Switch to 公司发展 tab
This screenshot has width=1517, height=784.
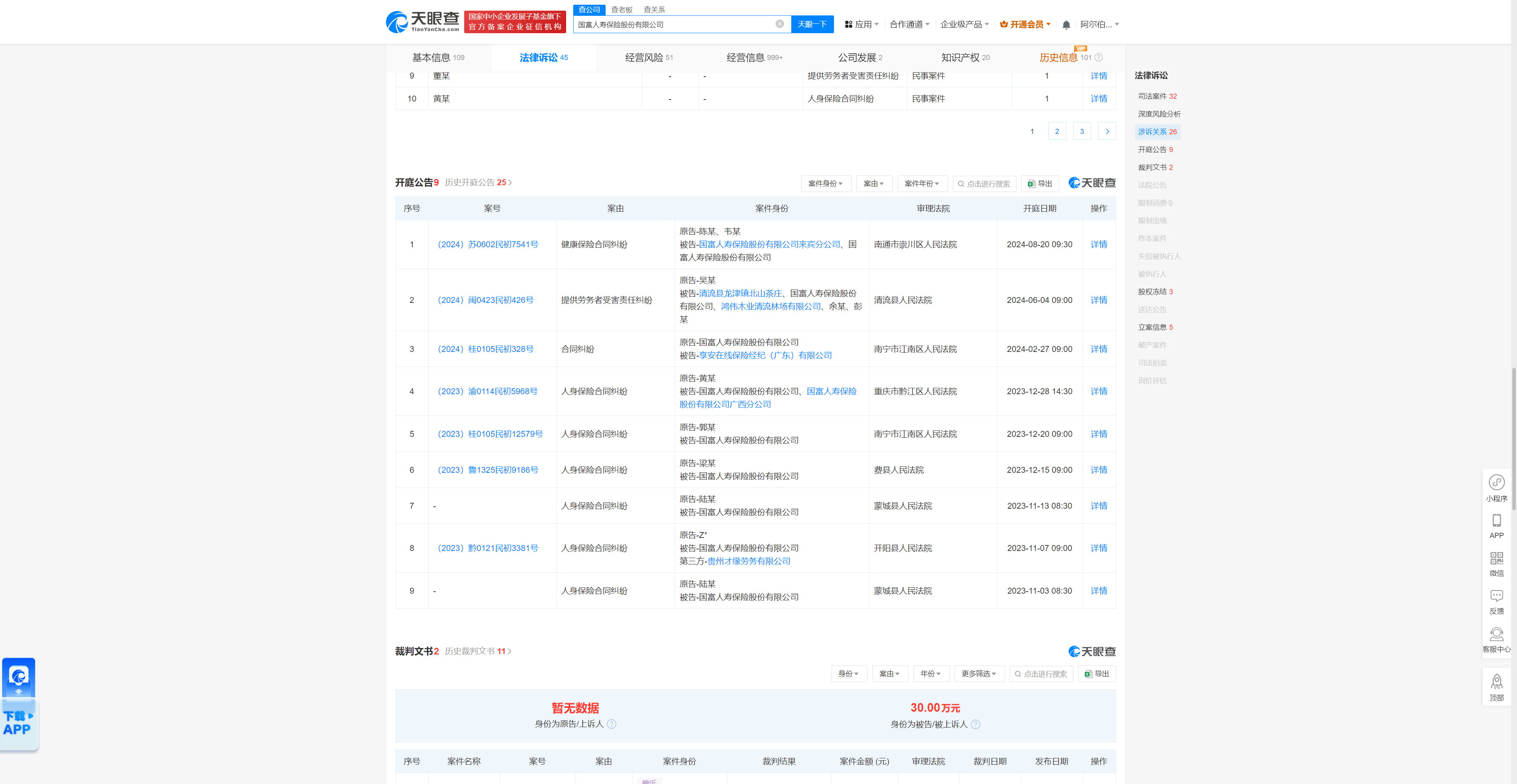click(x=860, y=58)
